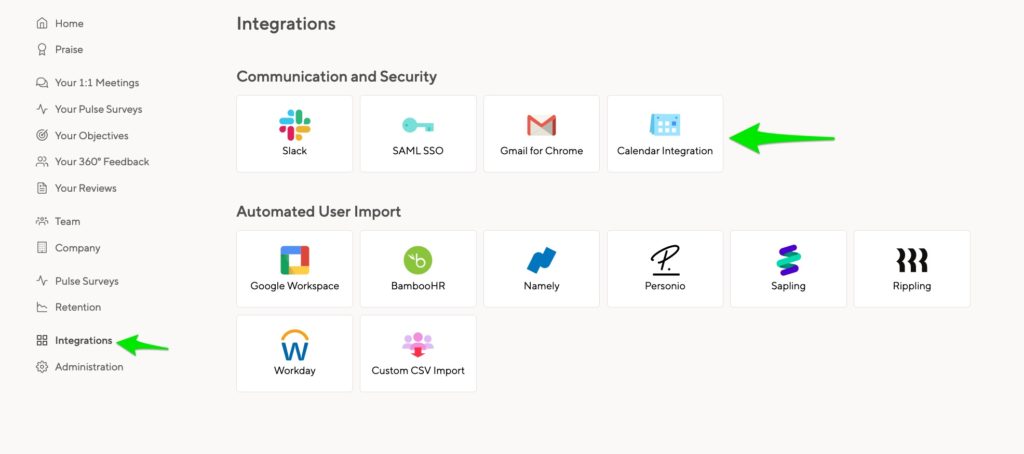Click the Retention chart icon

click(x=42, y=307)
